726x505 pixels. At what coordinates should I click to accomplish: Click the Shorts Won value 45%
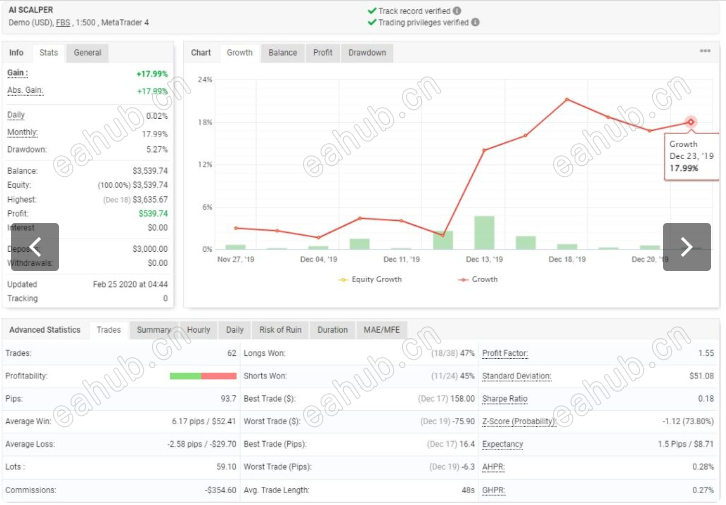pyautogui.click(x=467, y=376)
